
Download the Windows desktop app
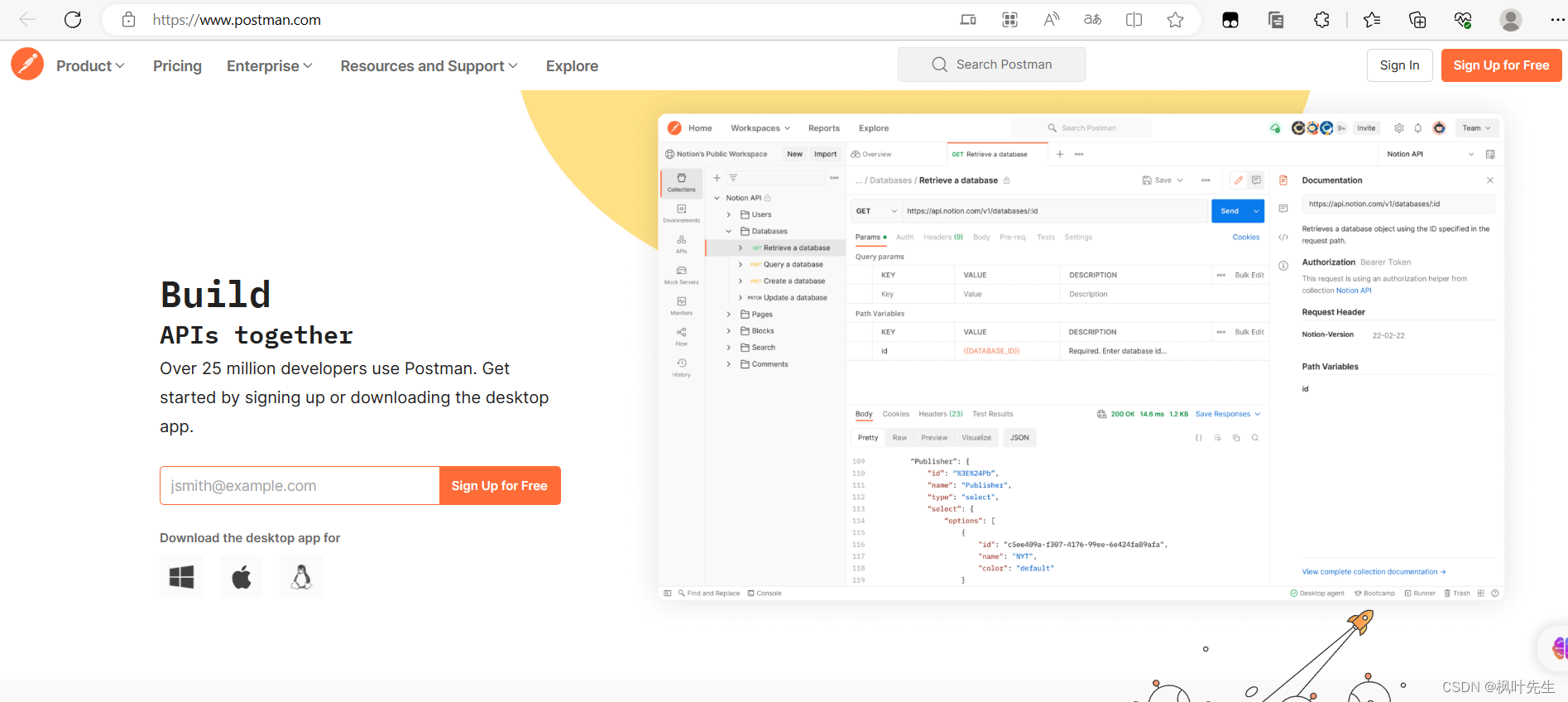click(181, 577)
